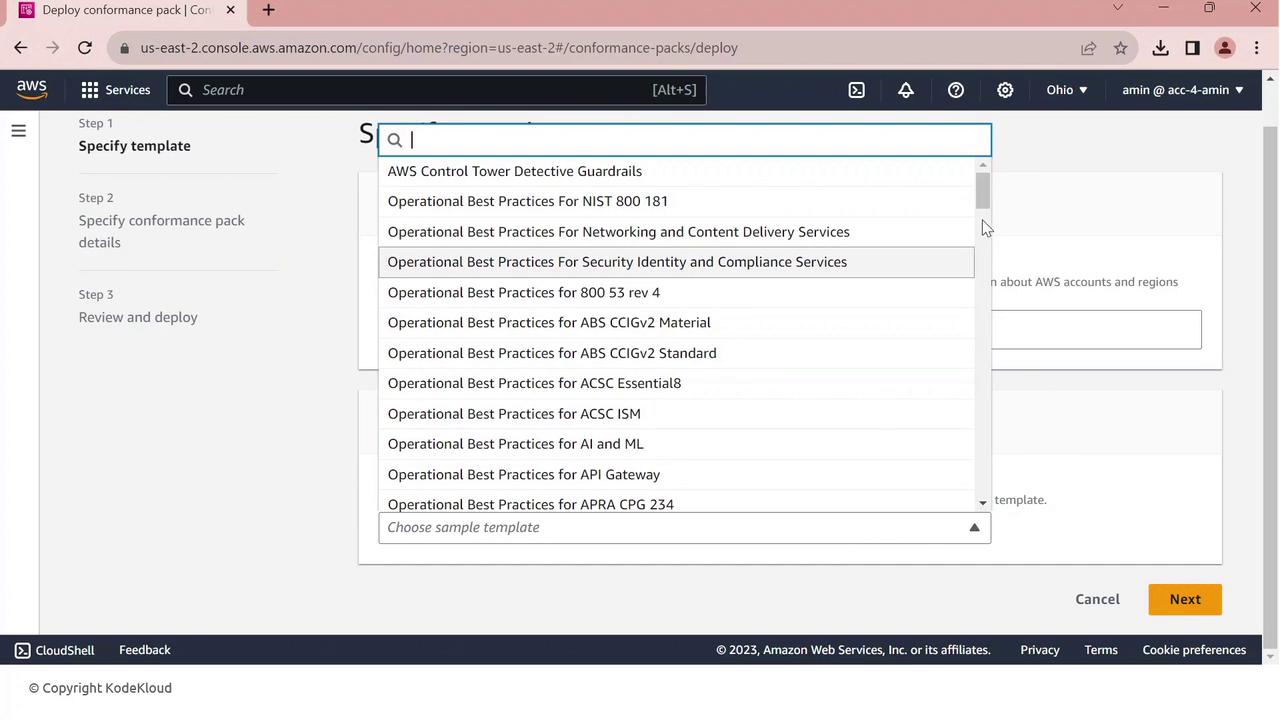Open the help question mark icon
The width and height of the screenshot is (1280, 720).
point(956,90)
